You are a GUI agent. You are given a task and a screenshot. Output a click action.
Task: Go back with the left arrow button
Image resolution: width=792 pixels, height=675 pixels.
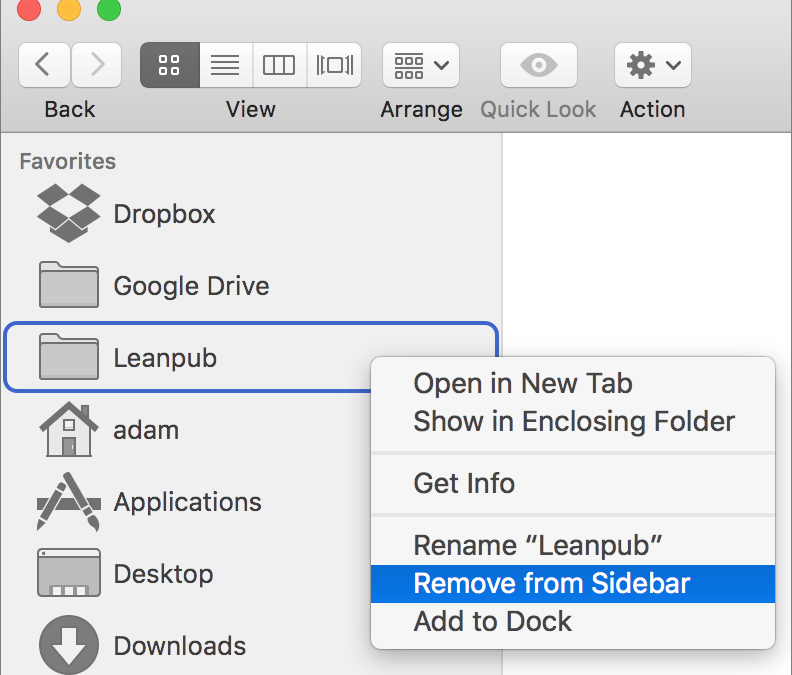[44, 65]
